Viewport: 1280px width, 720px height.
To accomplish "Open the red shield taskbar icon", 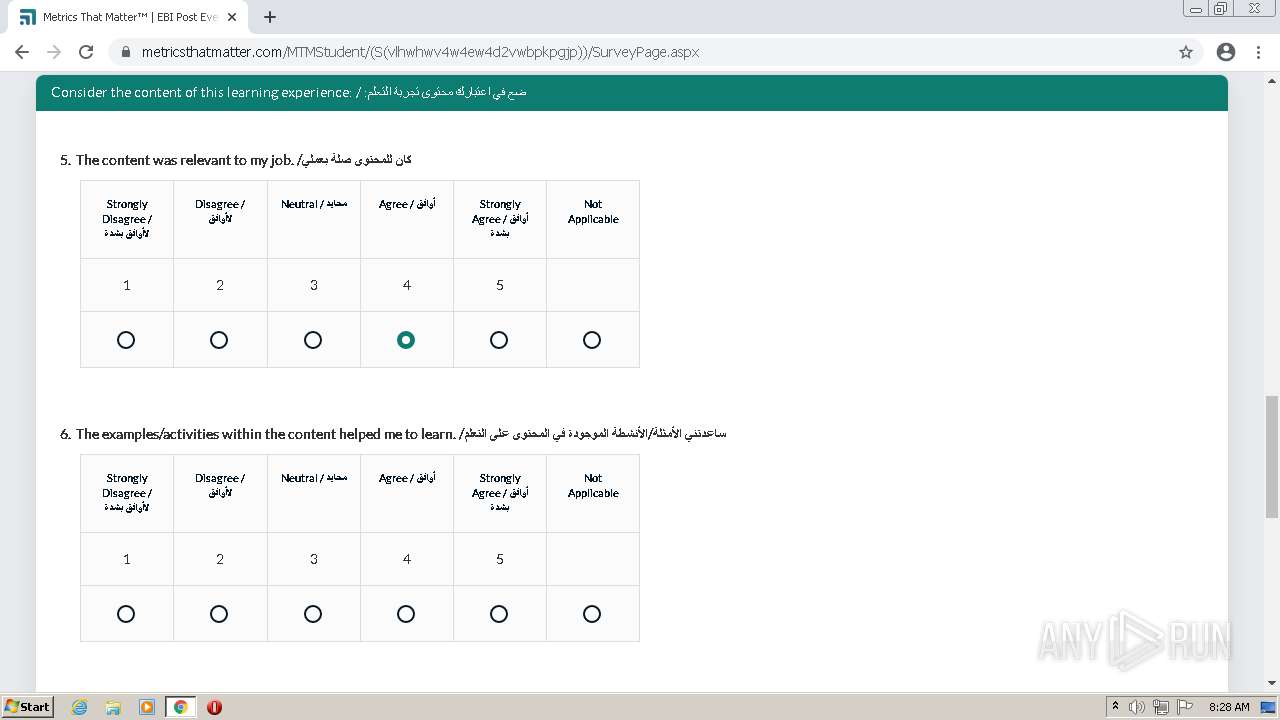I will 214,707.
